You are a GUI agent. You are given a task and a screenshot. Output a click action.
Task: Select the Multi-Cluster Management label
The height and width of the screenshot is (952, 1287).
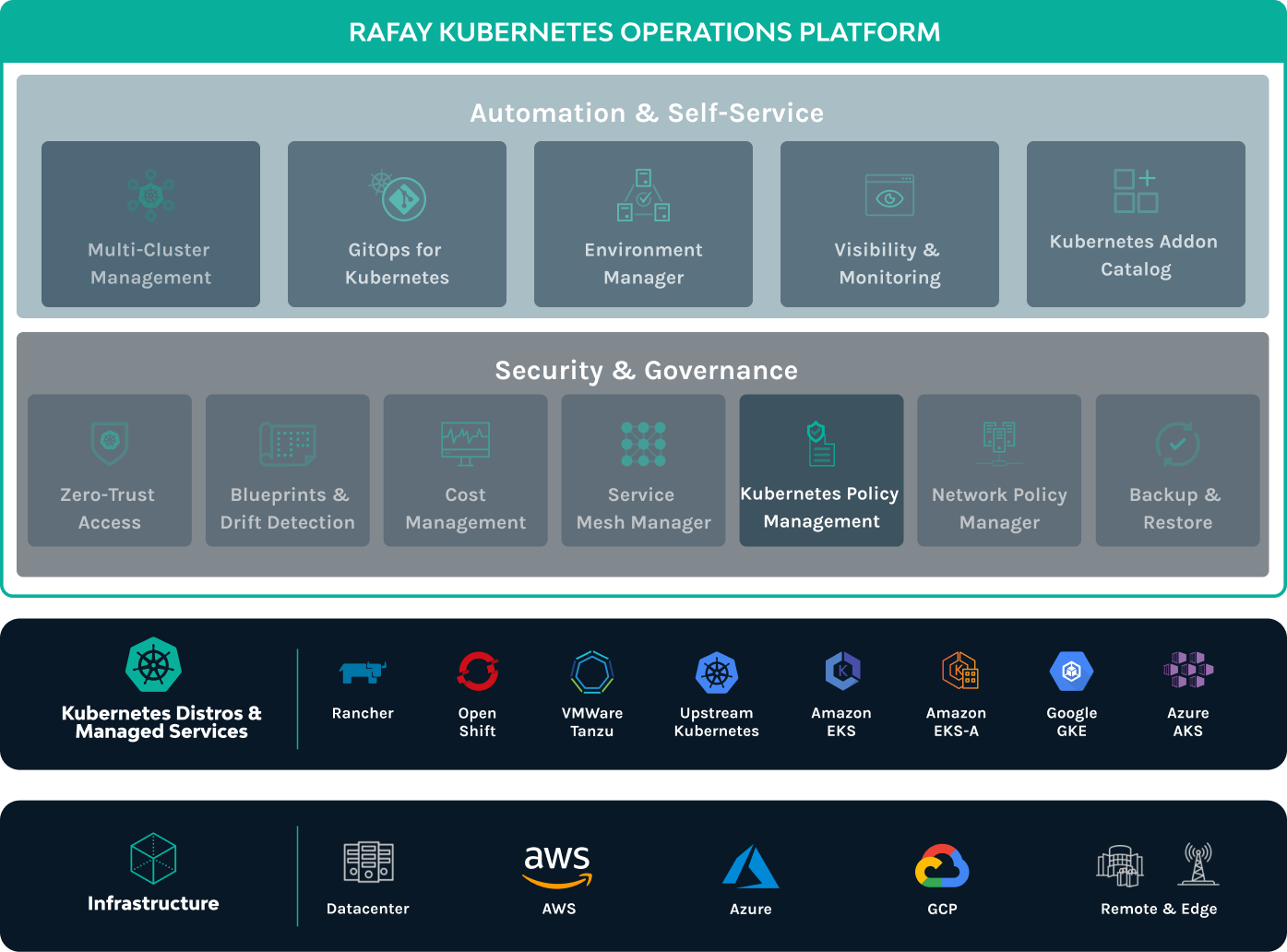coord(150,264)
